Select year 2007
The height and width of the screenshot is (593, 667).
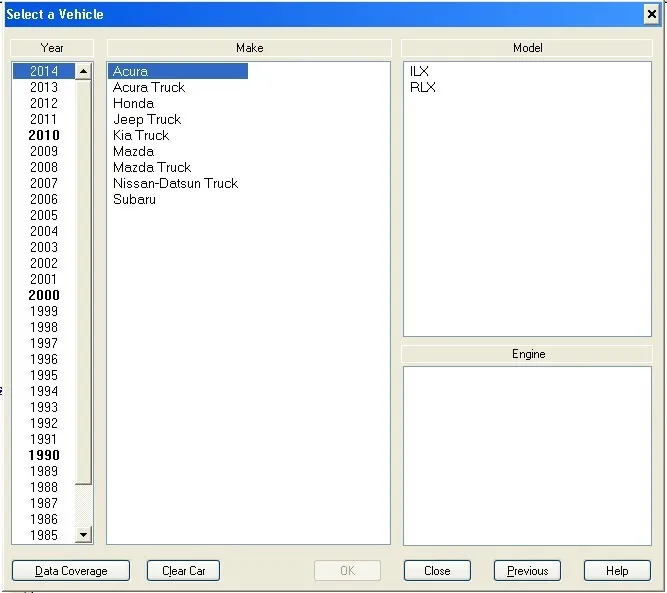tap(44, 183)
